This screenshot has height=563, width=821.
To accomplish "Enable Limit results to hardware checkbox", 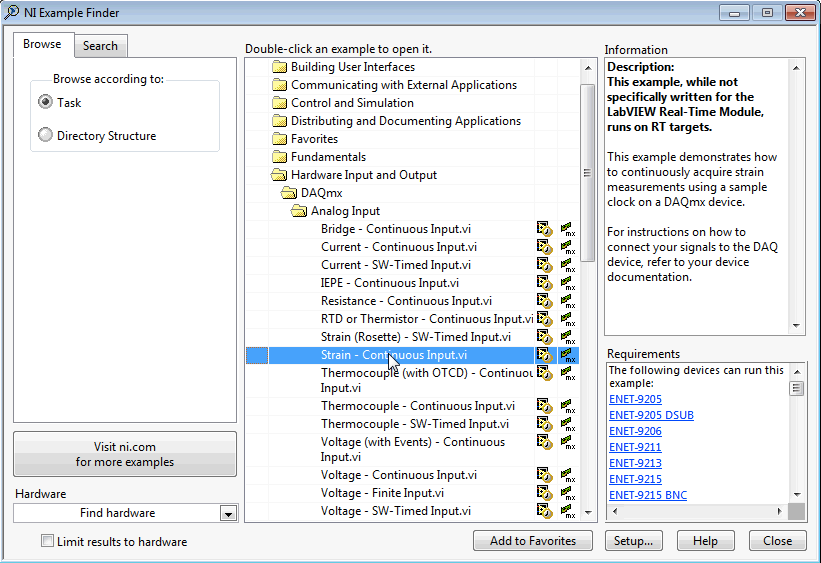I will tap(47, 542).
